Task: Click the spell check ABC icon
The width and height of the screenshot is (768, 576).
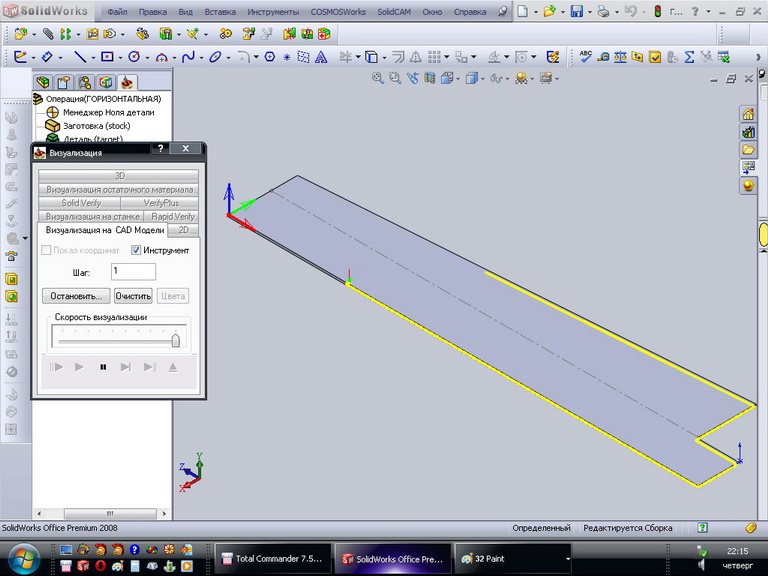Action: pyautogui.click(x=586, y=57)
